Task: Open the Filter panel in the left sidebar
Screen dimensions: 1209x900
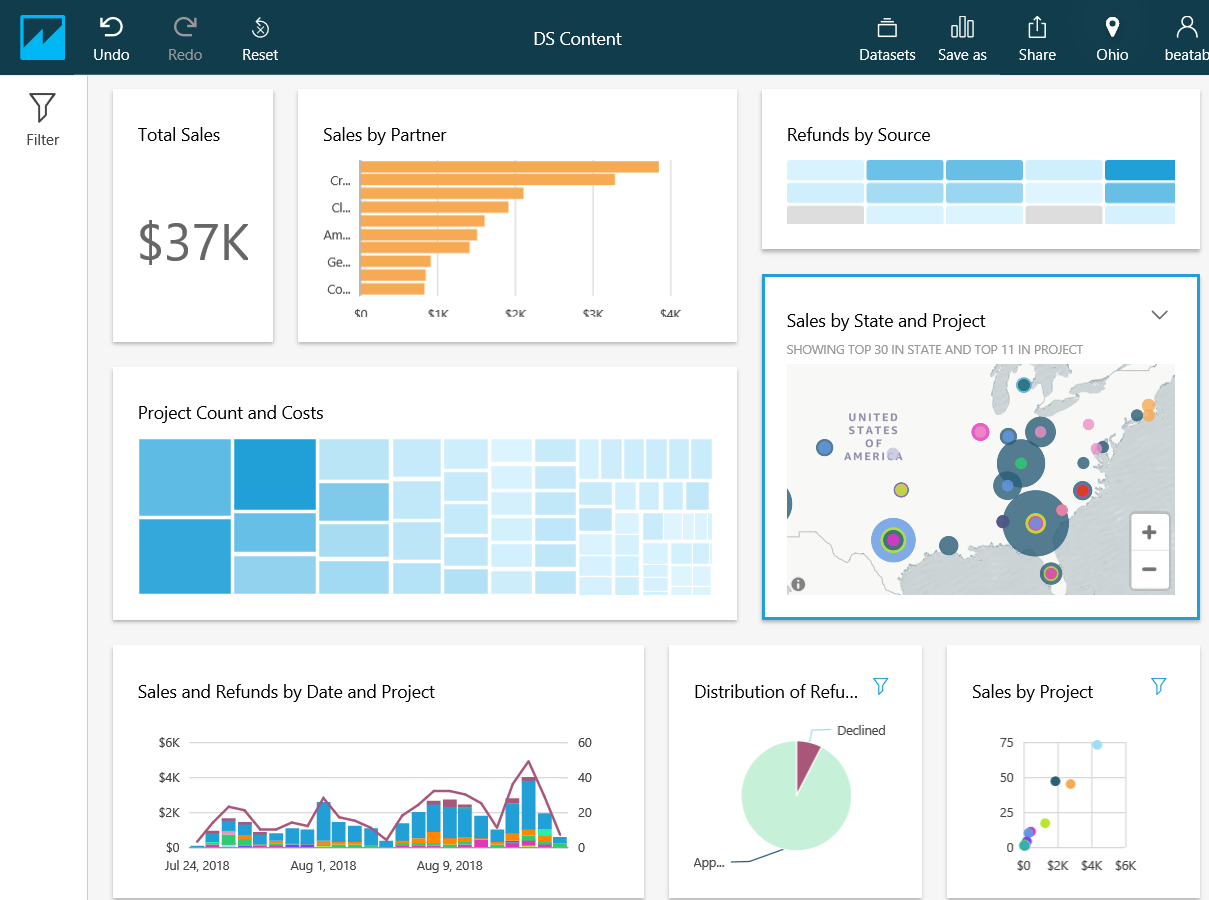Action: (42, 118)
